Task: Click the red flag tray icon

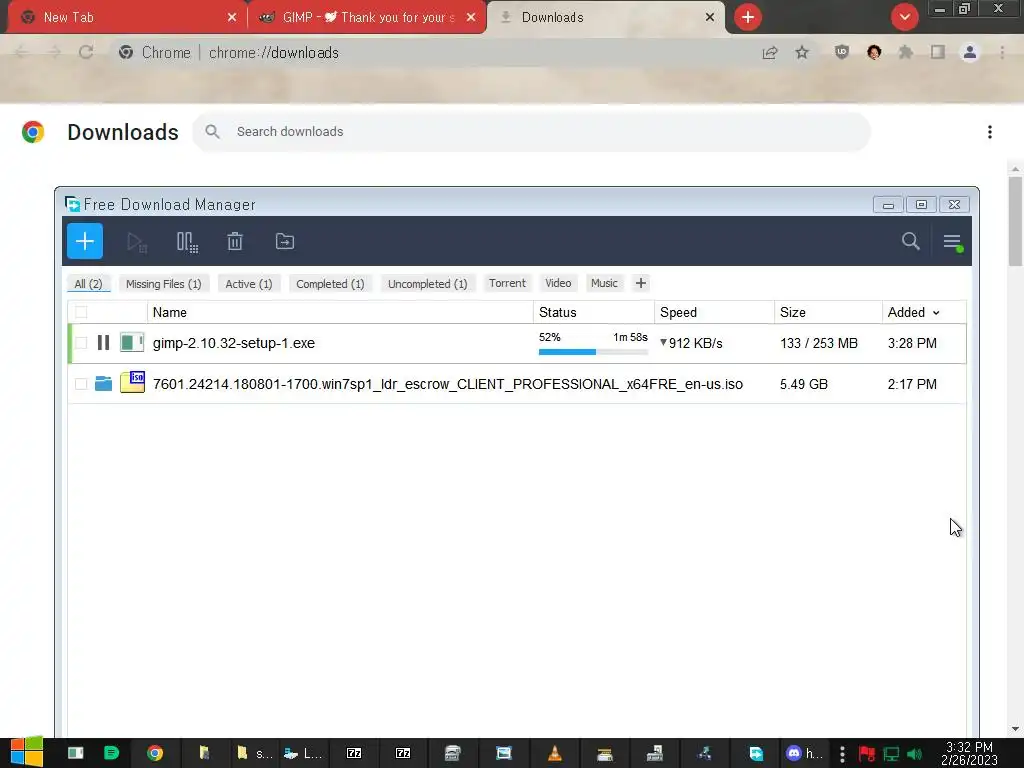Action: (867, 754)
